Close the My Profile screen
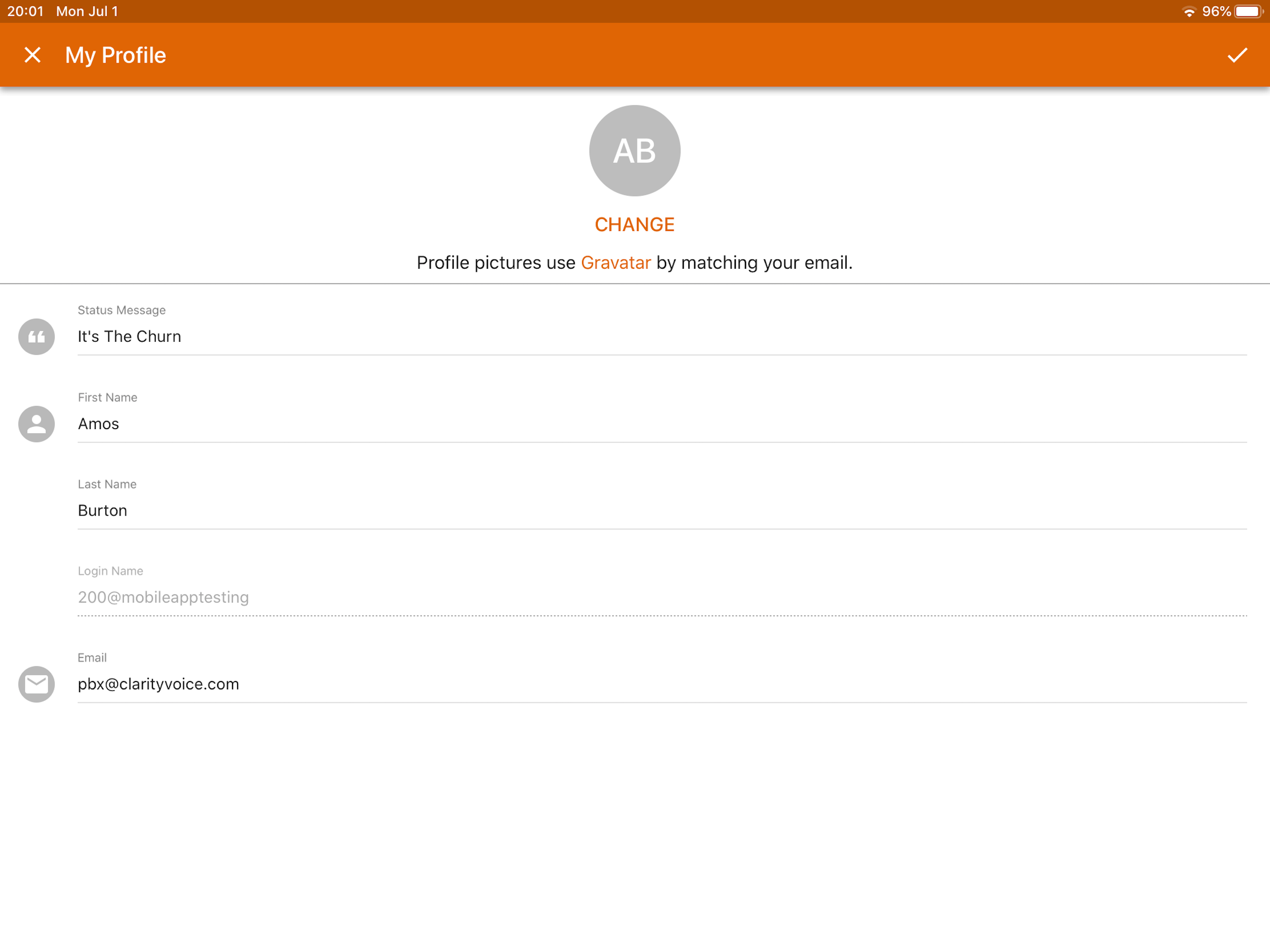The image size is (1270, 952). (x=33, y=55)
